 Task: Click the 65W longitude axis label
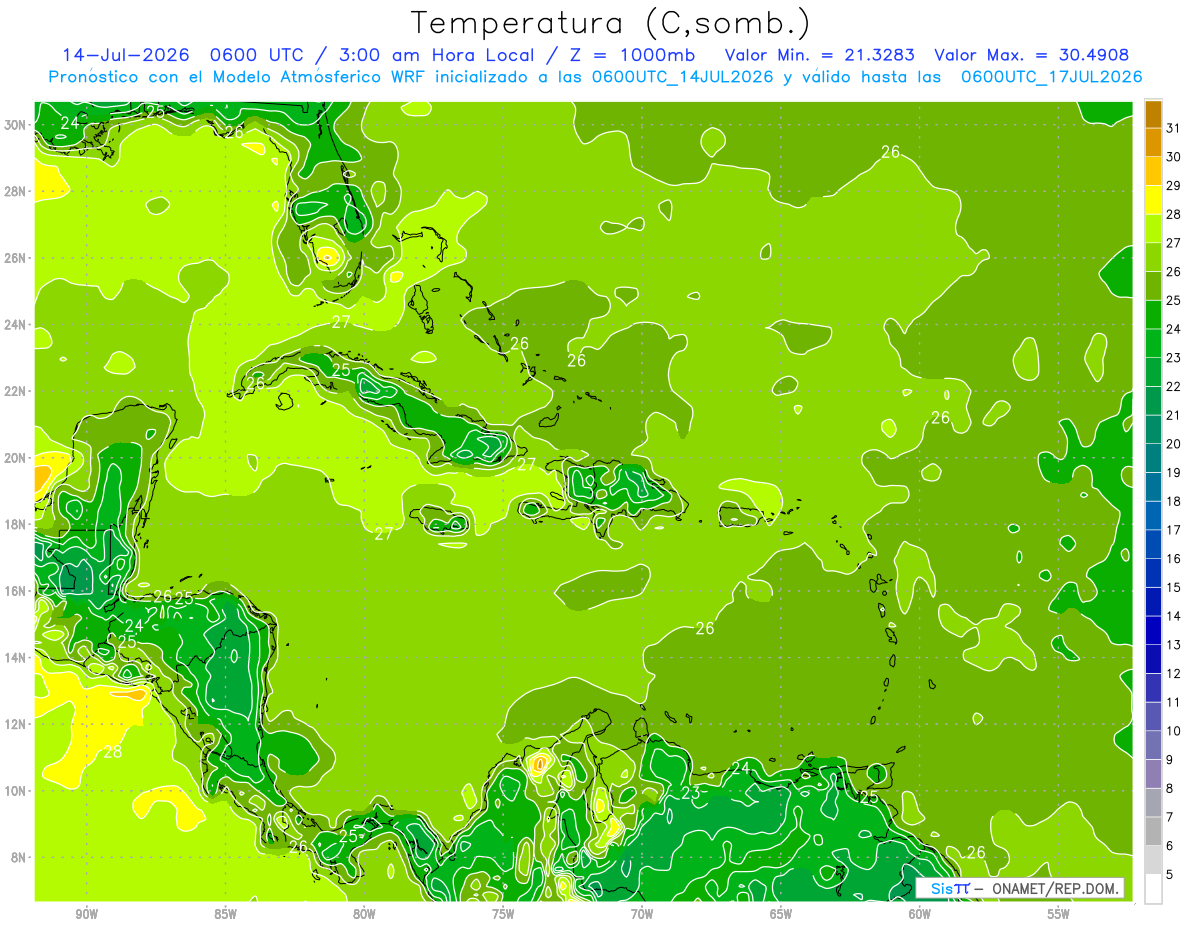[781, 914]
